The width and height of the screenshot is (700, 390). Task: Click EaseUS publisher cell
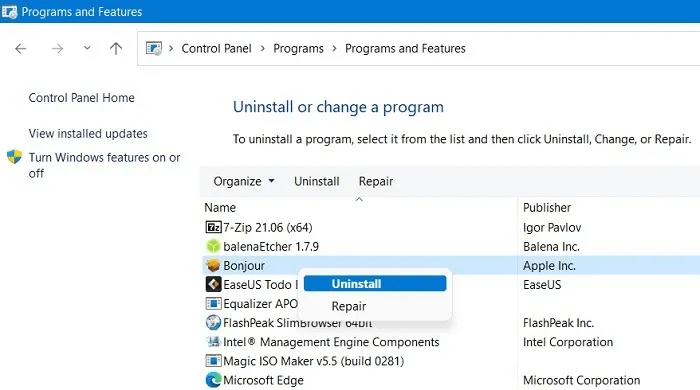[542, 285]
